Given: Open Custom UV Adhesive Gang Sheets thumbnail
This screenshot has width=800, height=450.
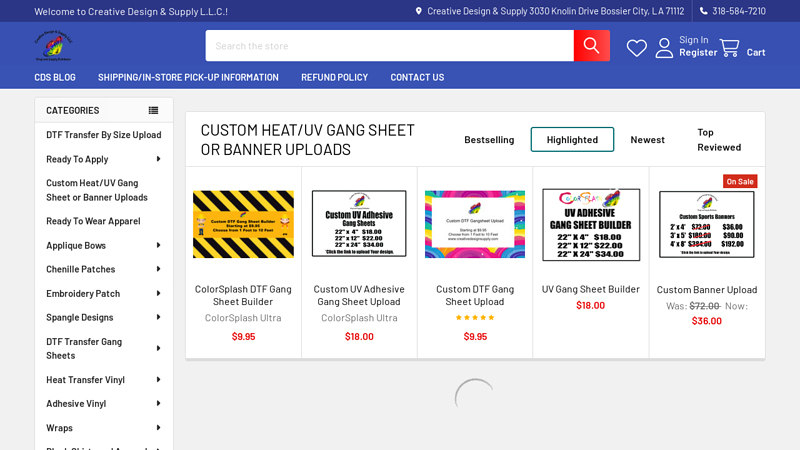Looking at the screenshot, I should 359,223.
